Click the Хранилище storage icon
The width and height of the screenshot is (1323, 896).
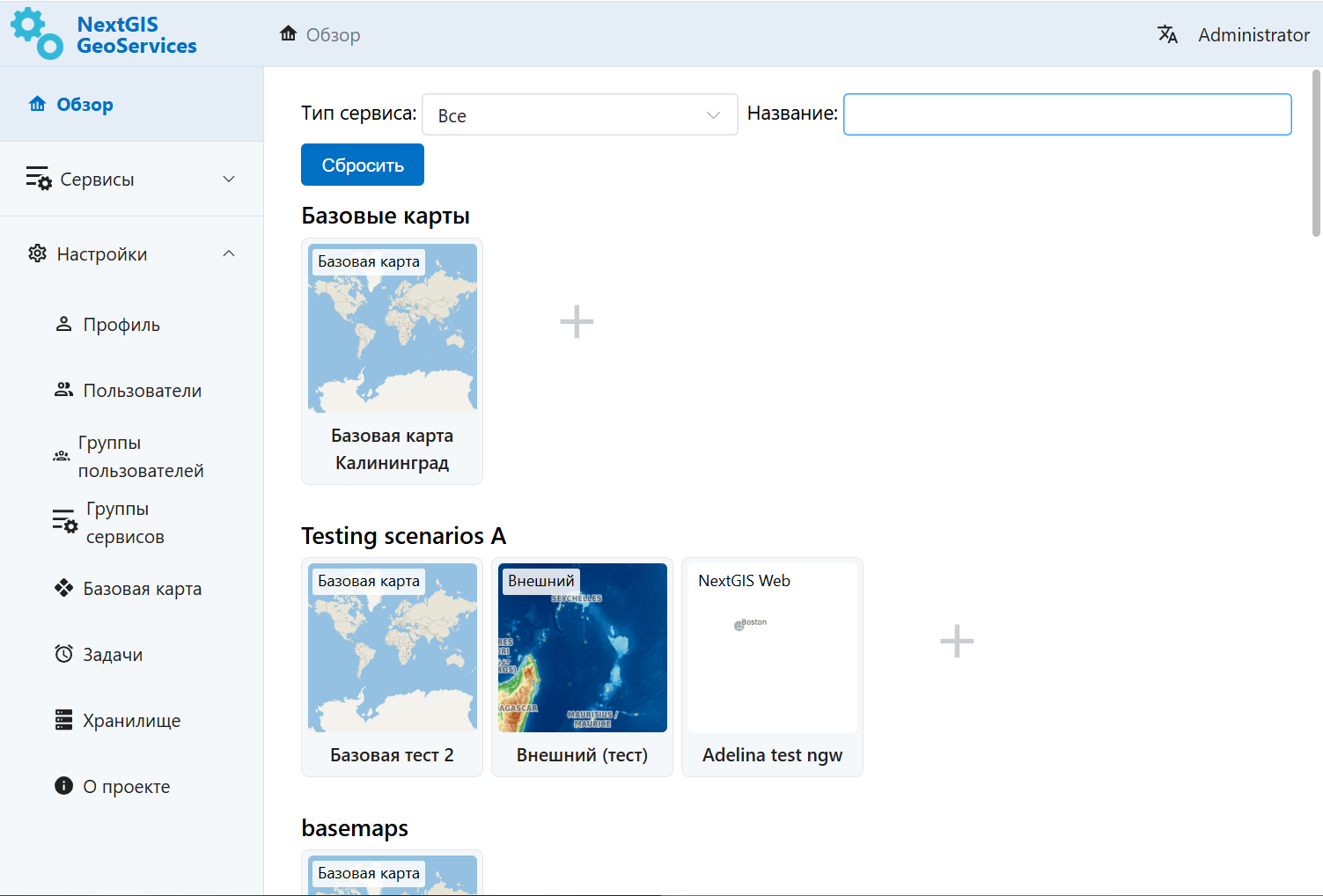point(63,720)
